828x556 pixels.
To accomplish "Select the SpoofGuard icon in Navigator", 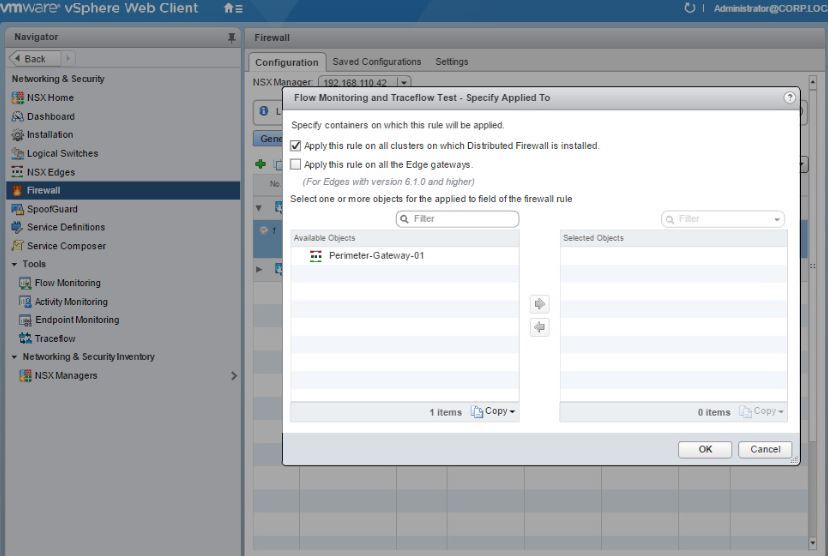I will (18, 209).
